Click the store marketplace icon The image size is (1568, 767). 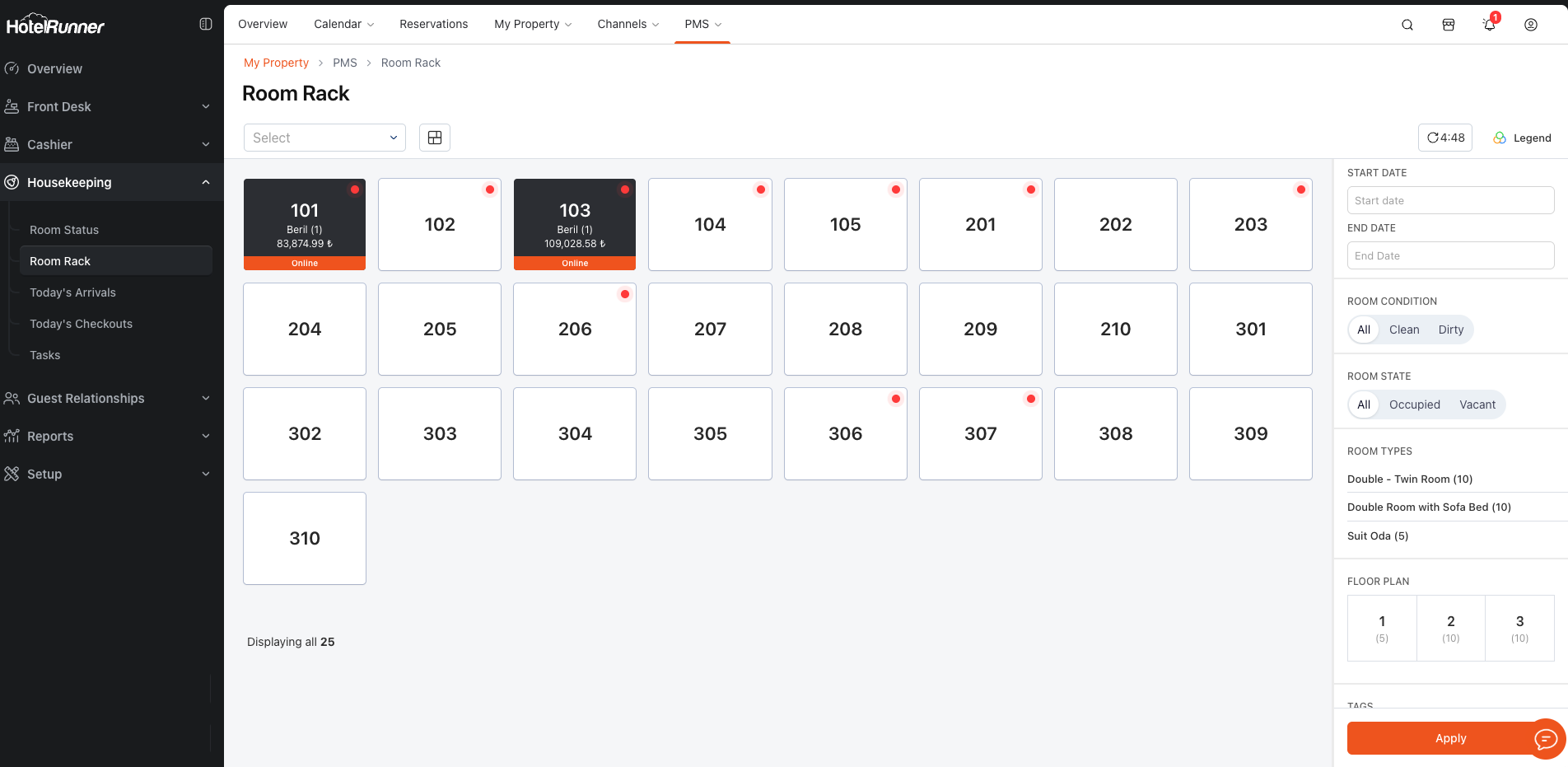tap(1449, 25)
